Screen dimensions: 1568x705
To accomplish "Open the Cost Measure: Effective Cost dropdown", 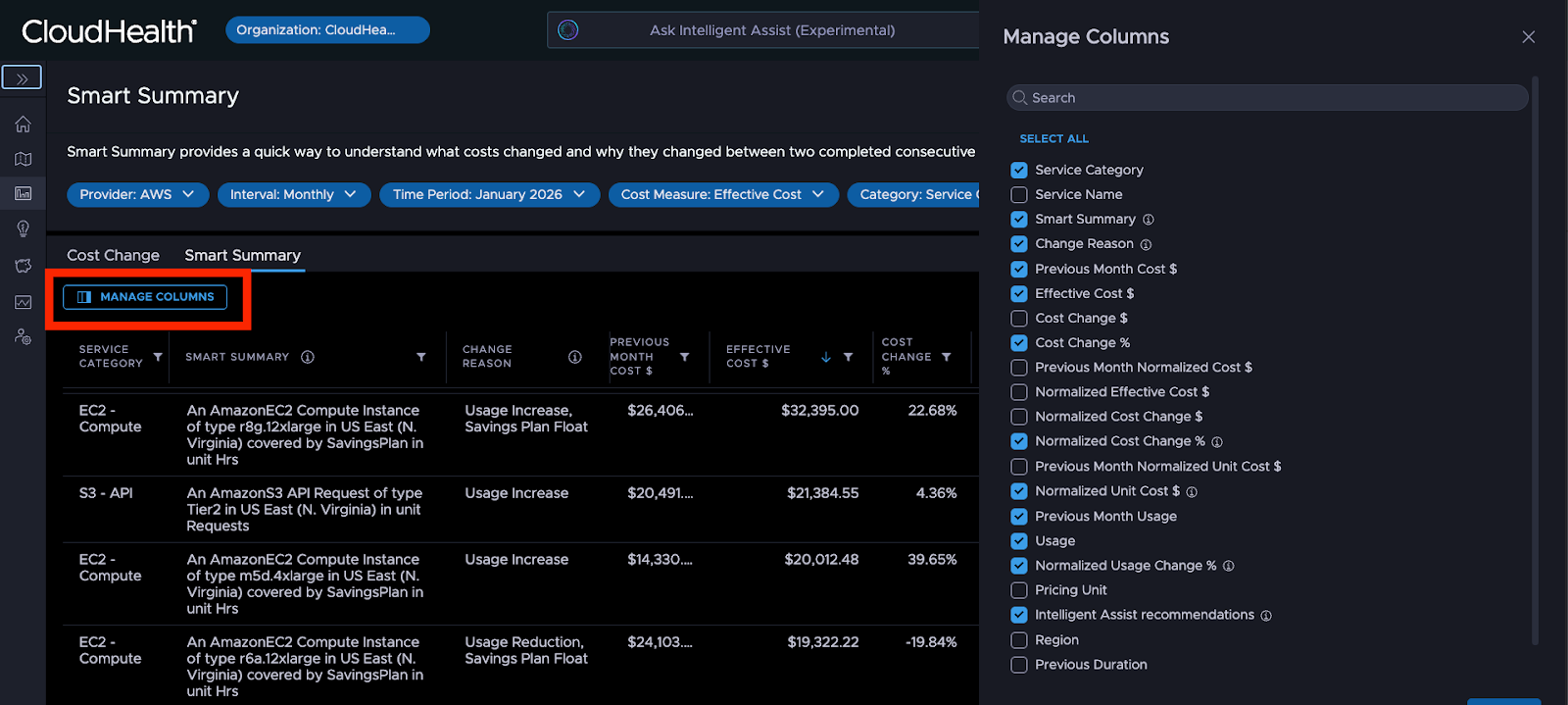I will click(x=722, y=194).
